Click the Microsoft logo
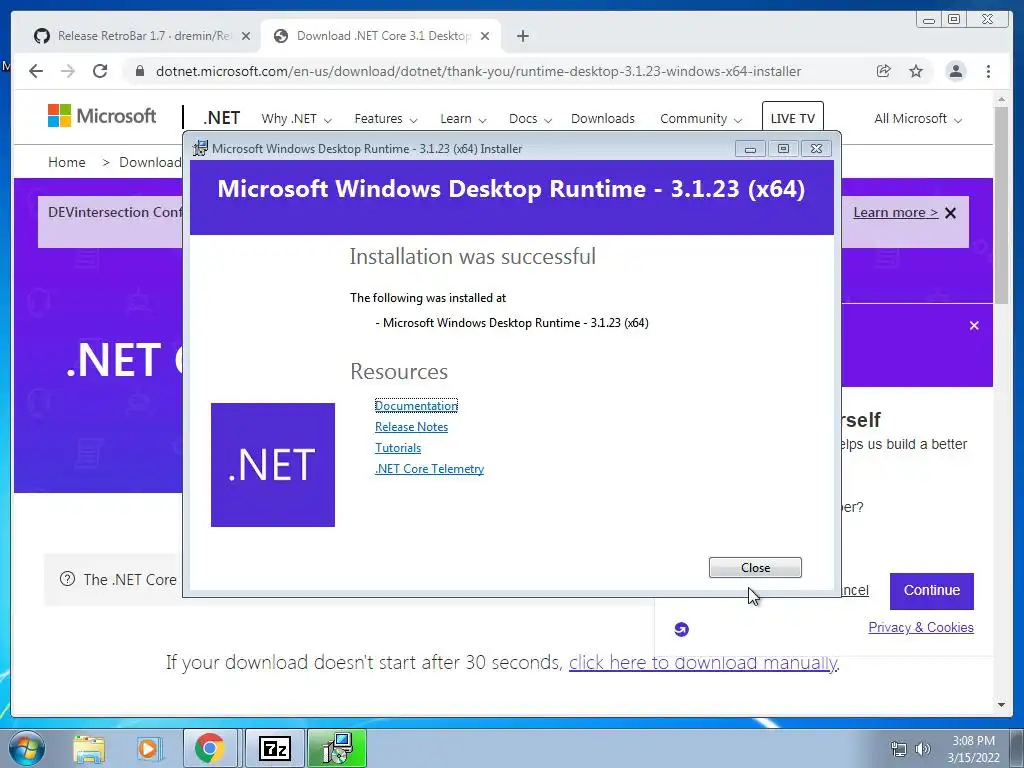 (102, 116)
